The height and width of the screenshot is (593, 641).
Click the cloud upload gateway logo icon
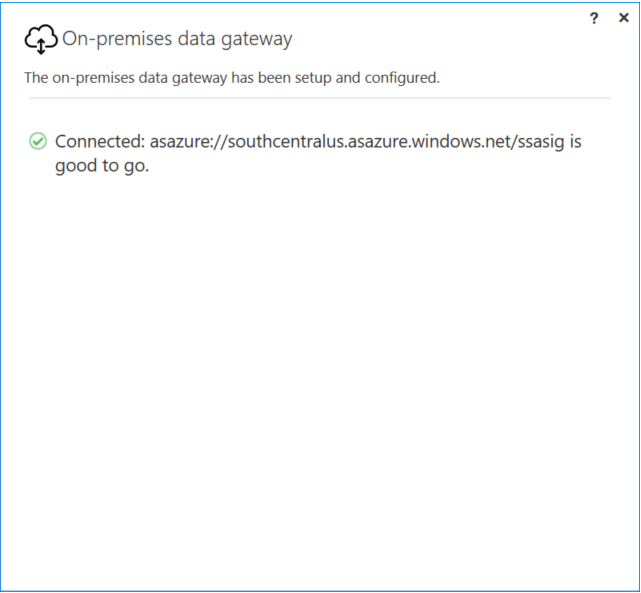pyautogui.click(x=41, y=39)
